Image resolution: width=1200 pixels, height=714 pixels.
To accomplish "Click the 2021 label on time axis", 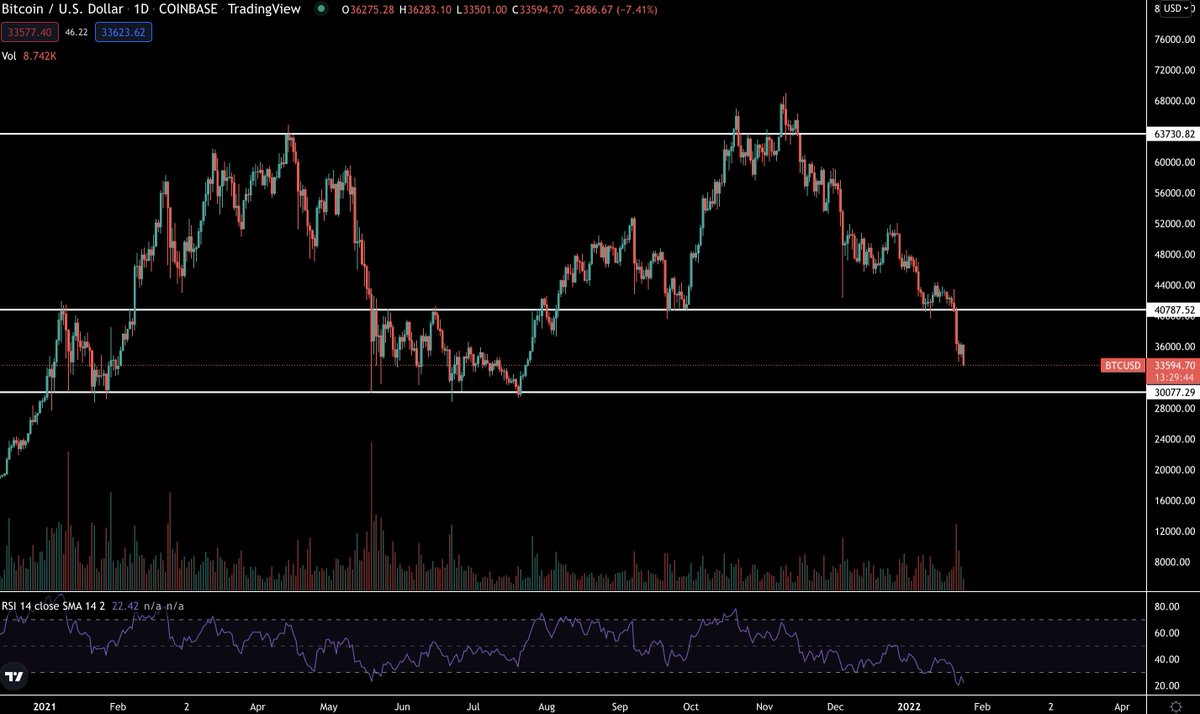I will [44, 705].
